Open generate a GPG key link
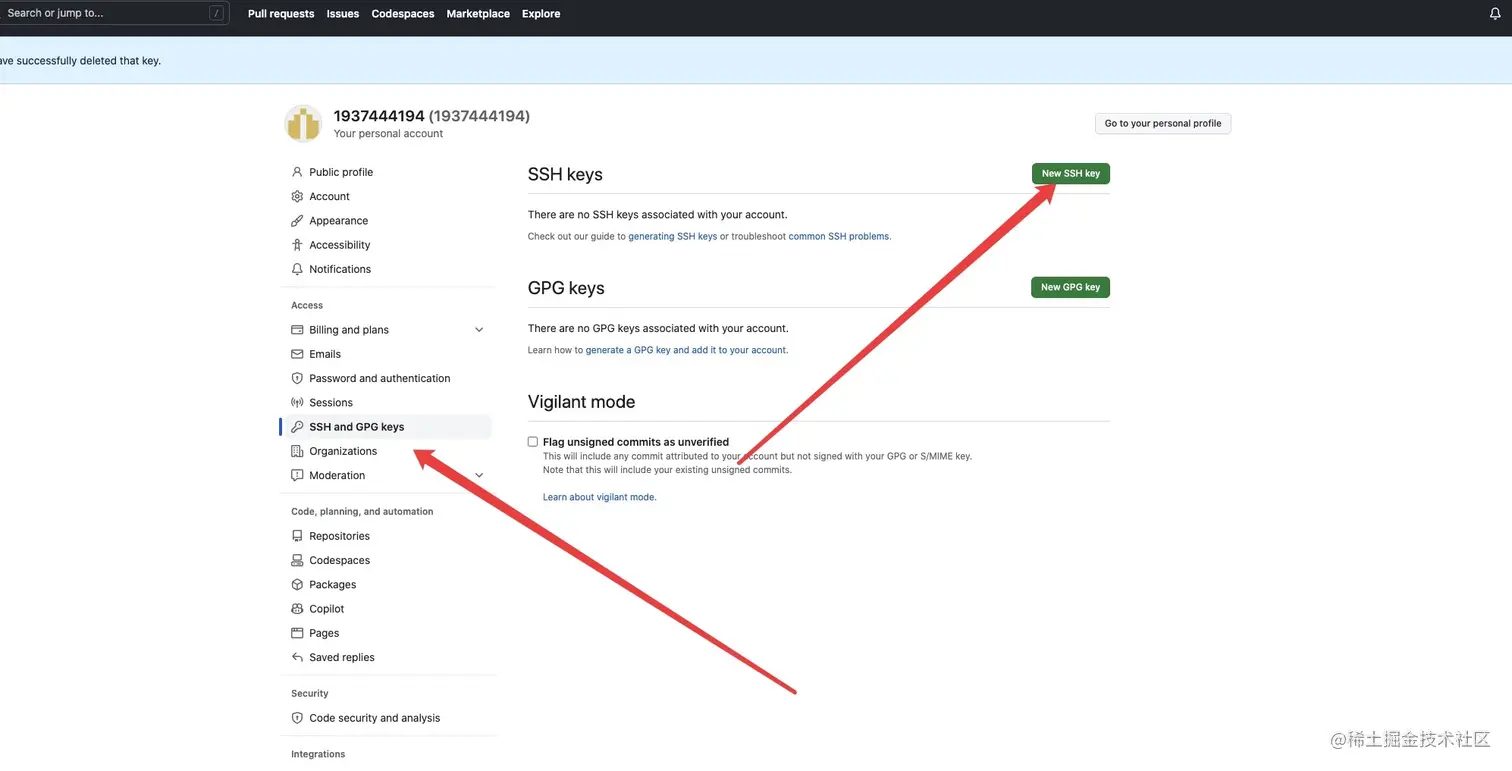This screenshot has height=771, width=1512. 686,351
